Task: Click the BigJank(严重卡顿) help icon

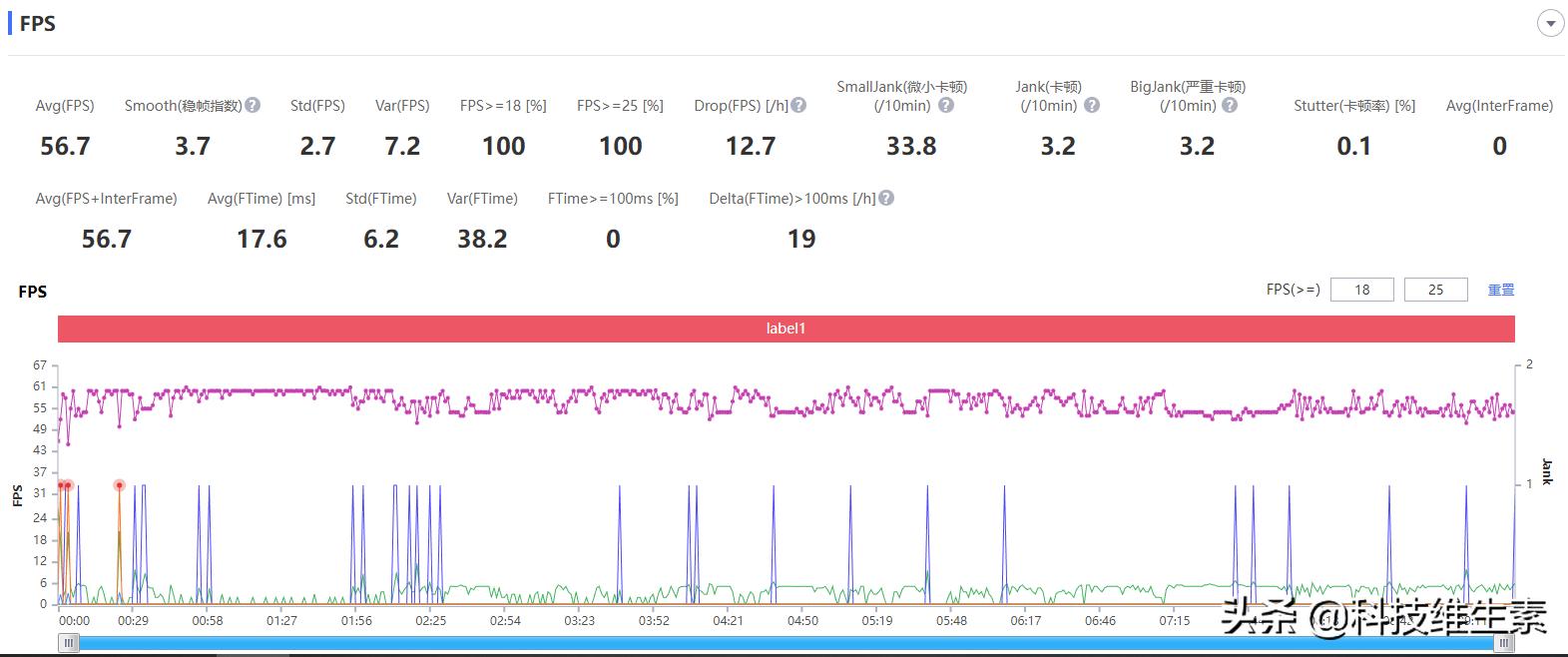Action: click(1230, 105)
